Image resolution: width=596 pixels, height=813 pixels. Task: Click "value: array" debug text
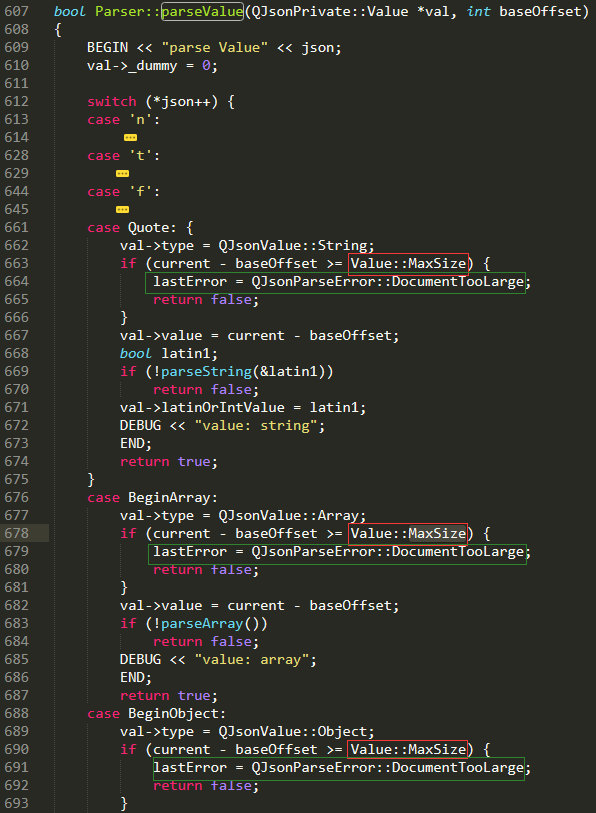pos(252,660)
